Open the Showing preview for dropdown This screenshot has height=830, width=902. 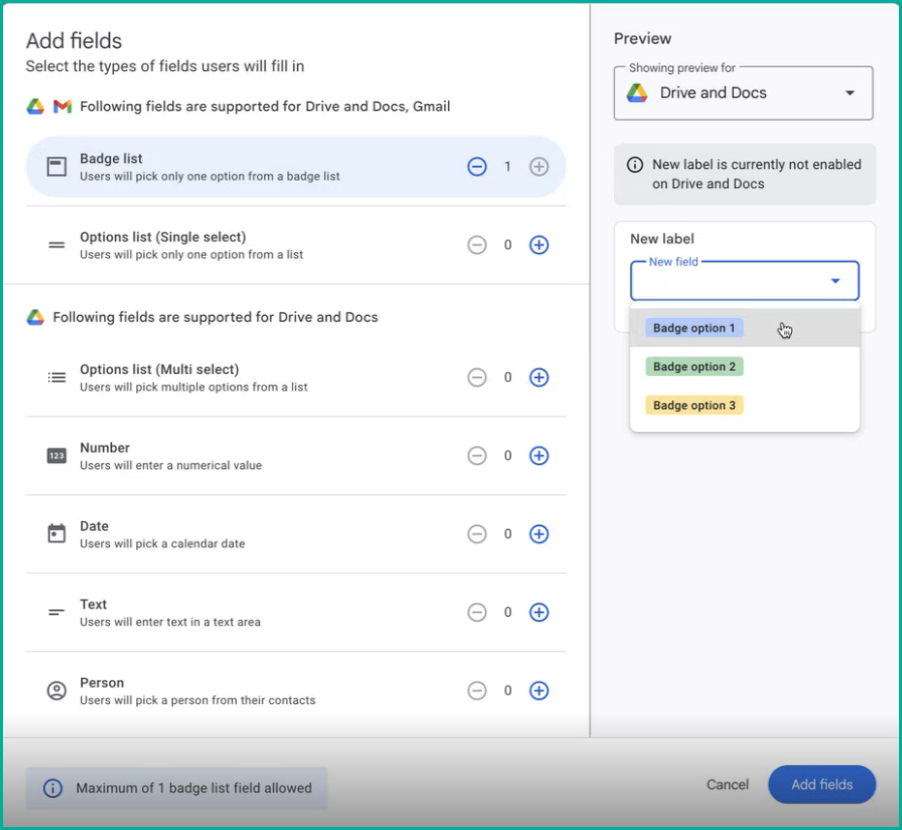coord(743,93)
